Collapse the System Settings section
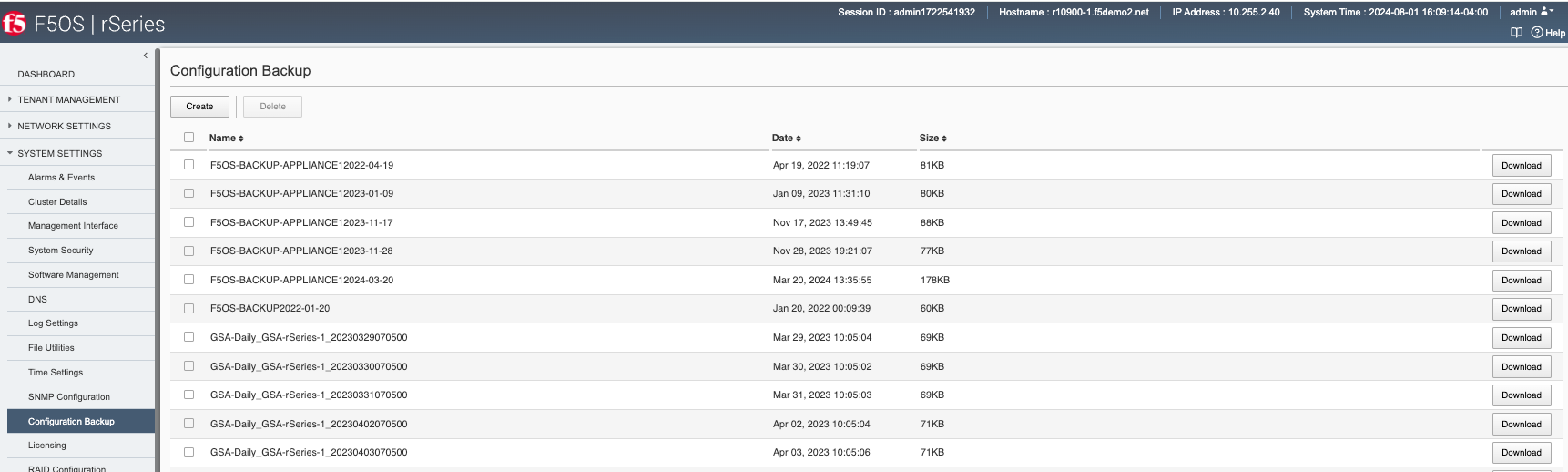 [59, 153]
